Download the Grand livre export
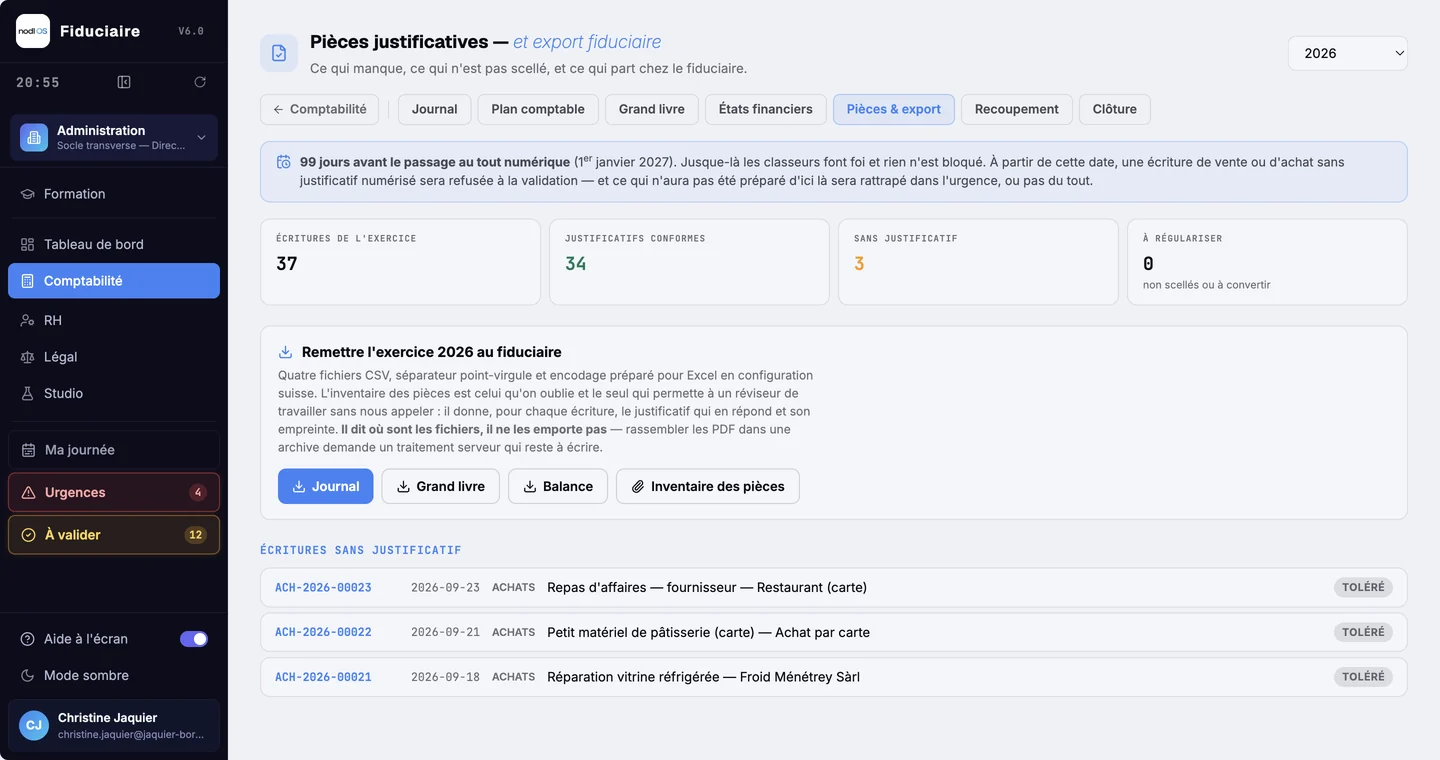The height and width of the screenshot is (760, 1440). tap(441, 486)
